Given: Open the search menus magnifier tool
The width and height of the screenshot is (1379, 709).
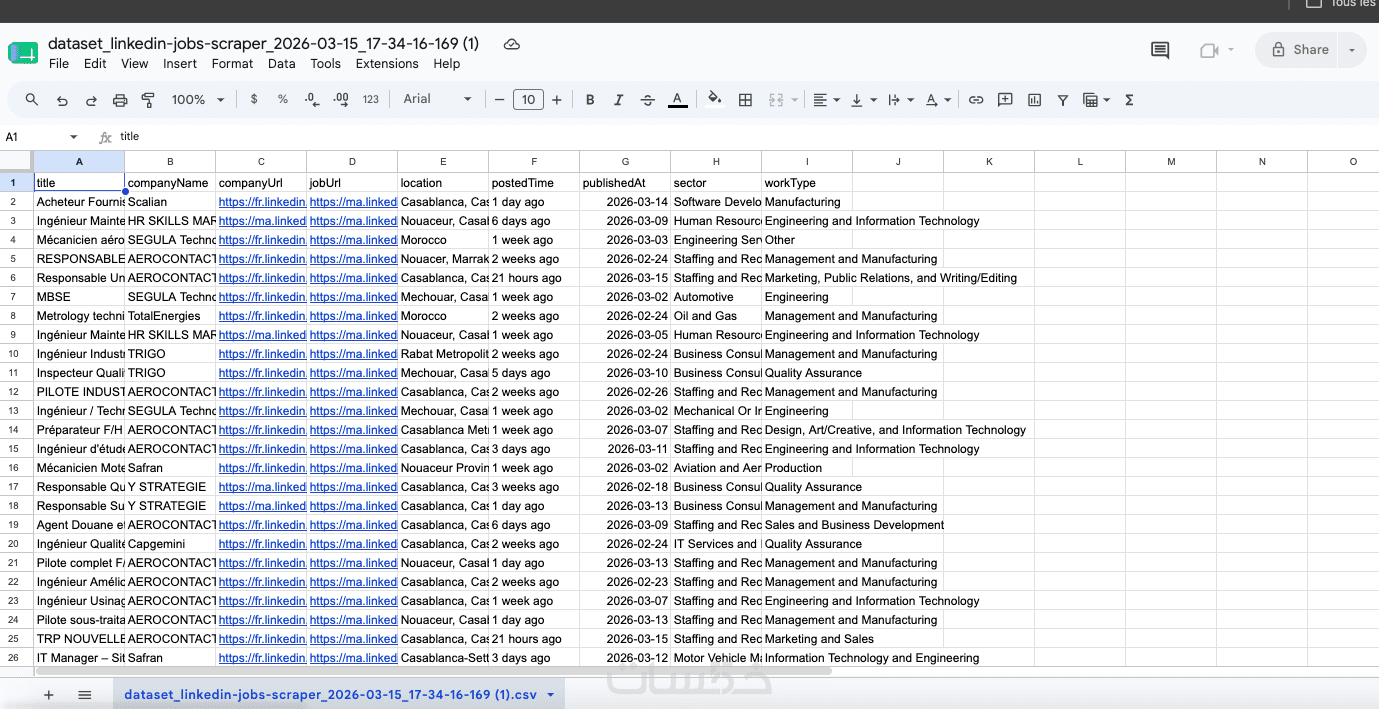Looking at the screenshot, I should click(x=32, y=100).
